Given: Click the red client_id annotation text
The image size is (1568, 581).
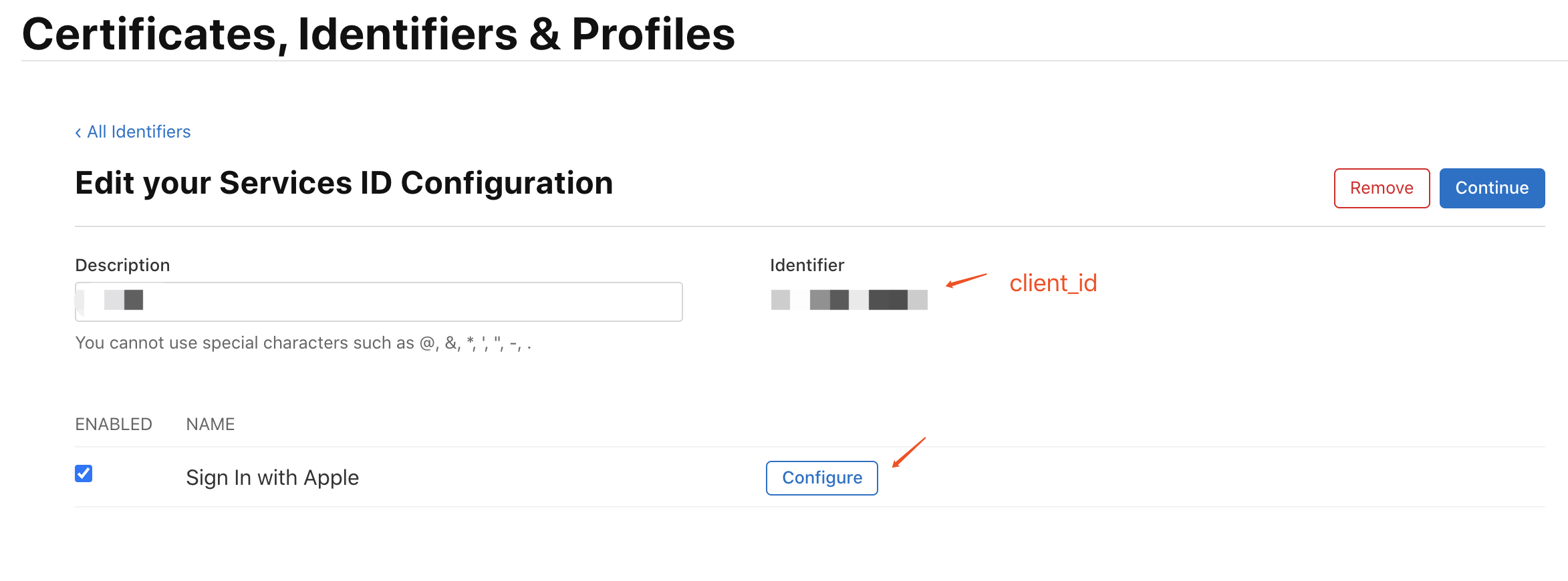Looking at the screenshot, I should click(x=1053, y=283).
